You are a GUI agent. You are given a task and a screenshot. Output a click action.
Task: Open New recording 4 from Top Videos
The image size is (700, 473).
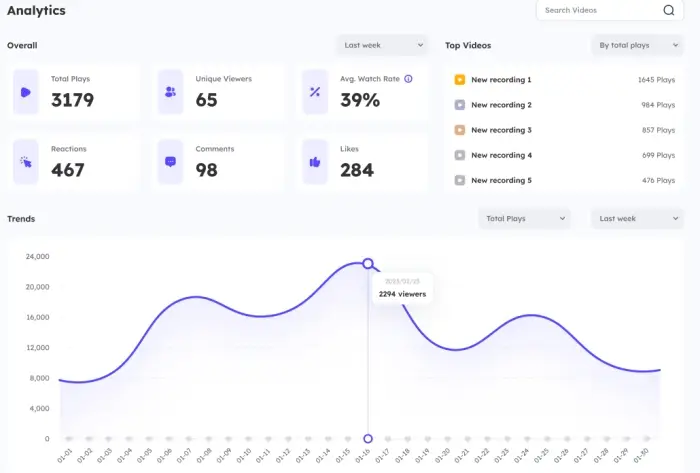pyautogui.click(x=501, y=155)
